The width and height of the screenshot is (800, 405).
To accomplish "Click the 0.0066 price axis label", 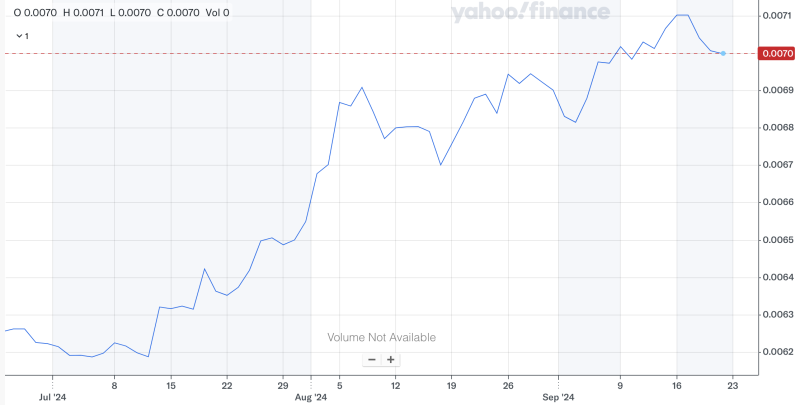I will point(778,203).
